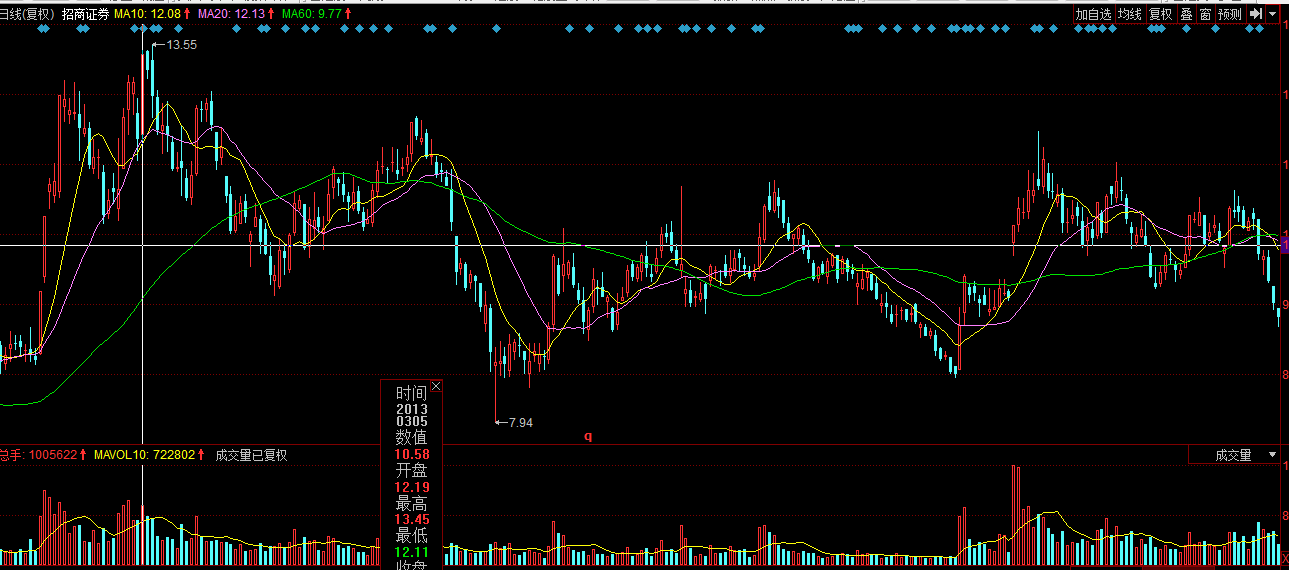Click the 窗 multi-window icon
Screen dimensions: 1289x570
coord(1205,14)
